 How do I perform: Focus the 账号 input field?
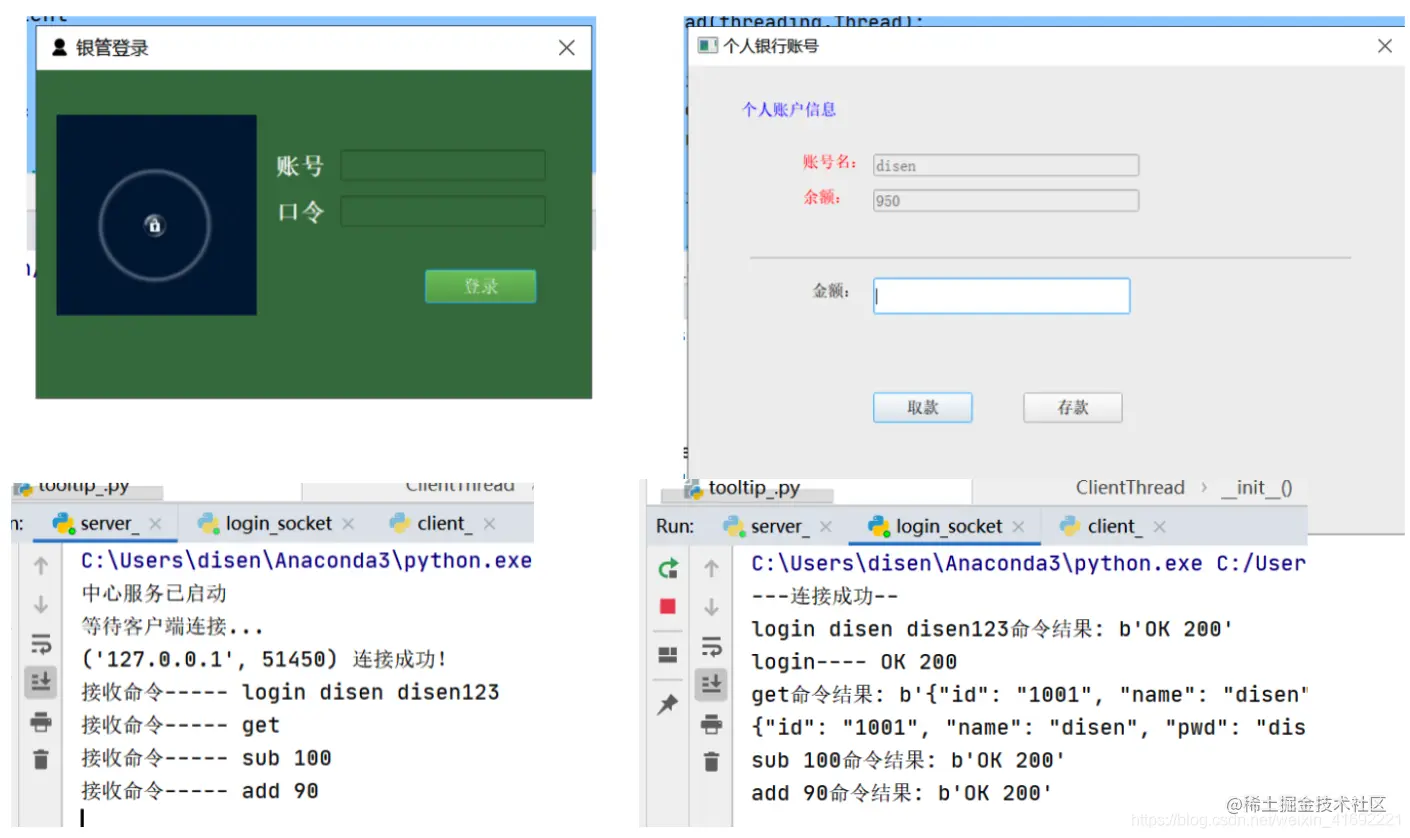[x=443, y=165]
